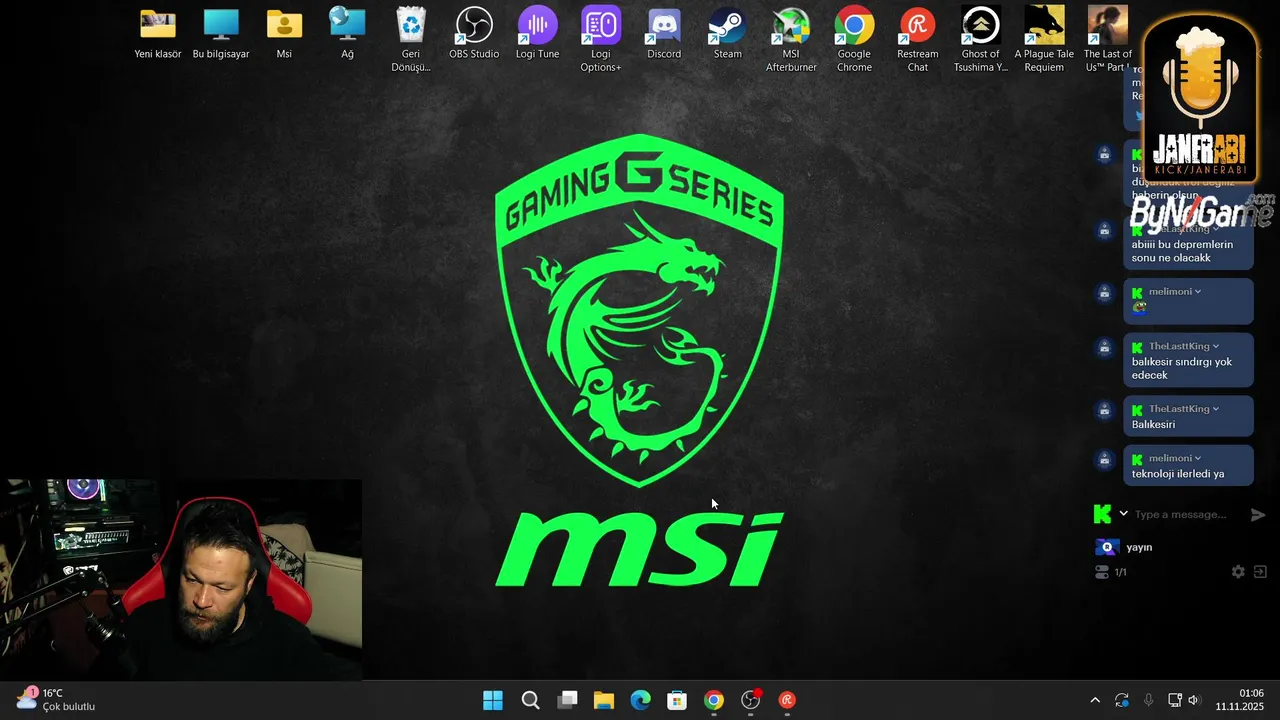Click the avatar beside the 'Balıkesiri' message
This screenshot has width=1280, height=720.
click(x=1104, y=410)
